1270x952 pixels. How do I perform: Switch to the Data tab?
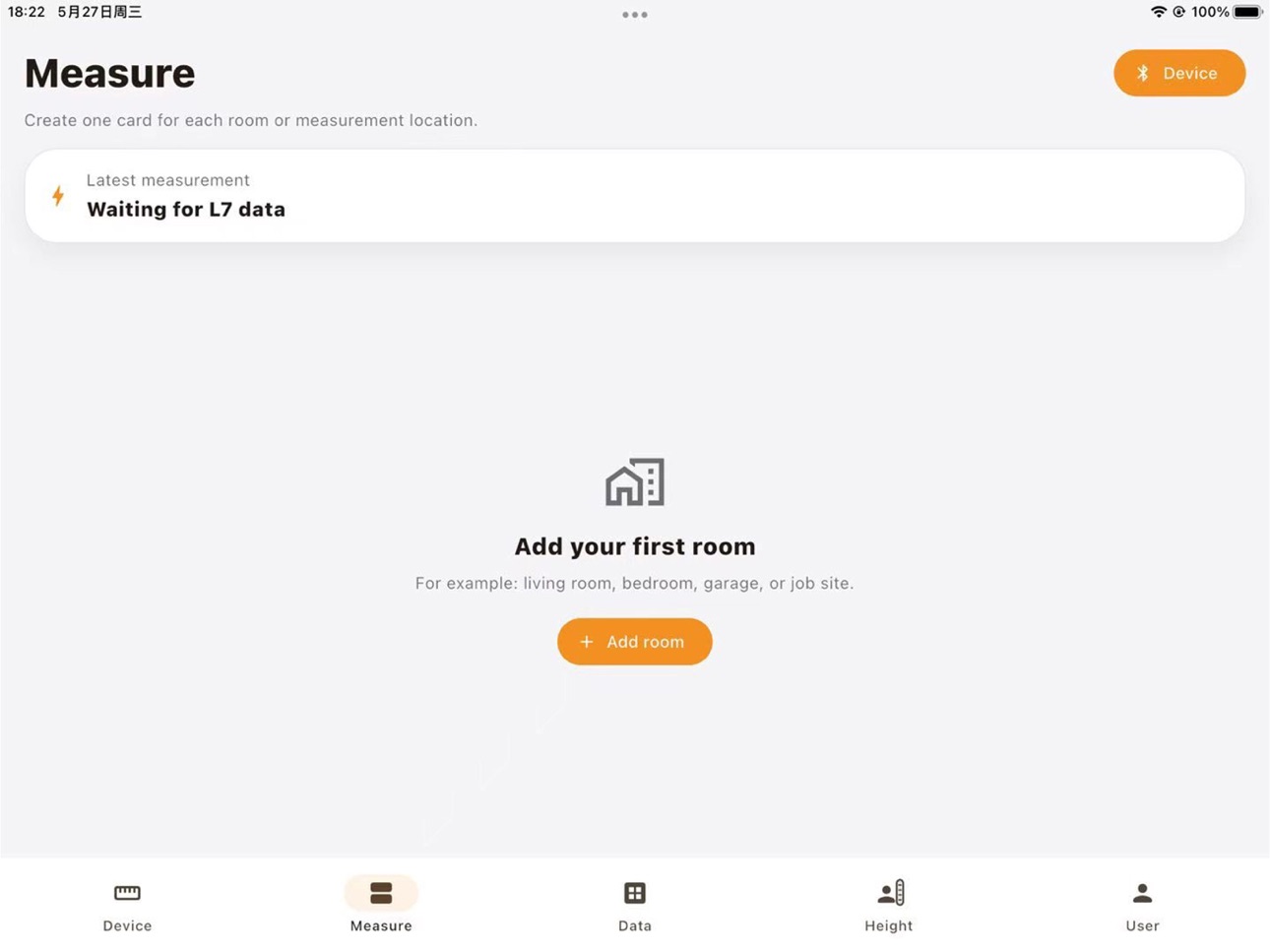[635, 907]
